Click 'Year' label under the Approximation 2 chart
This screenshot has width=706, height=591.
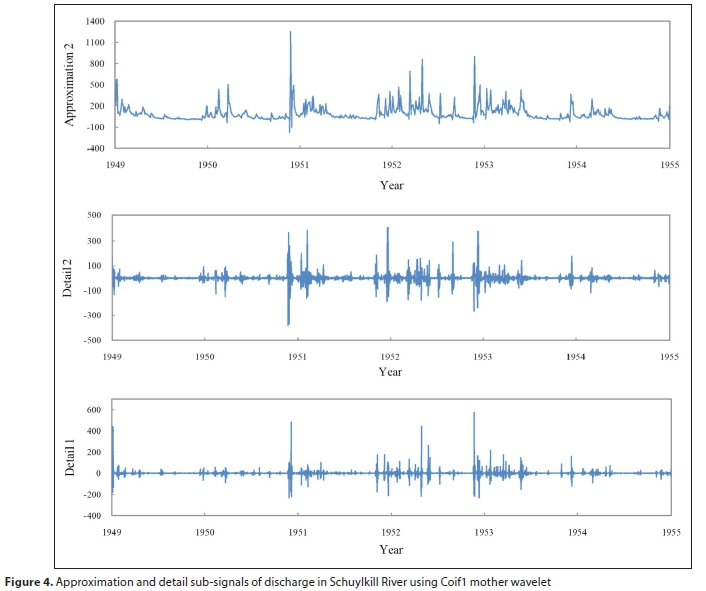point(391,185)
